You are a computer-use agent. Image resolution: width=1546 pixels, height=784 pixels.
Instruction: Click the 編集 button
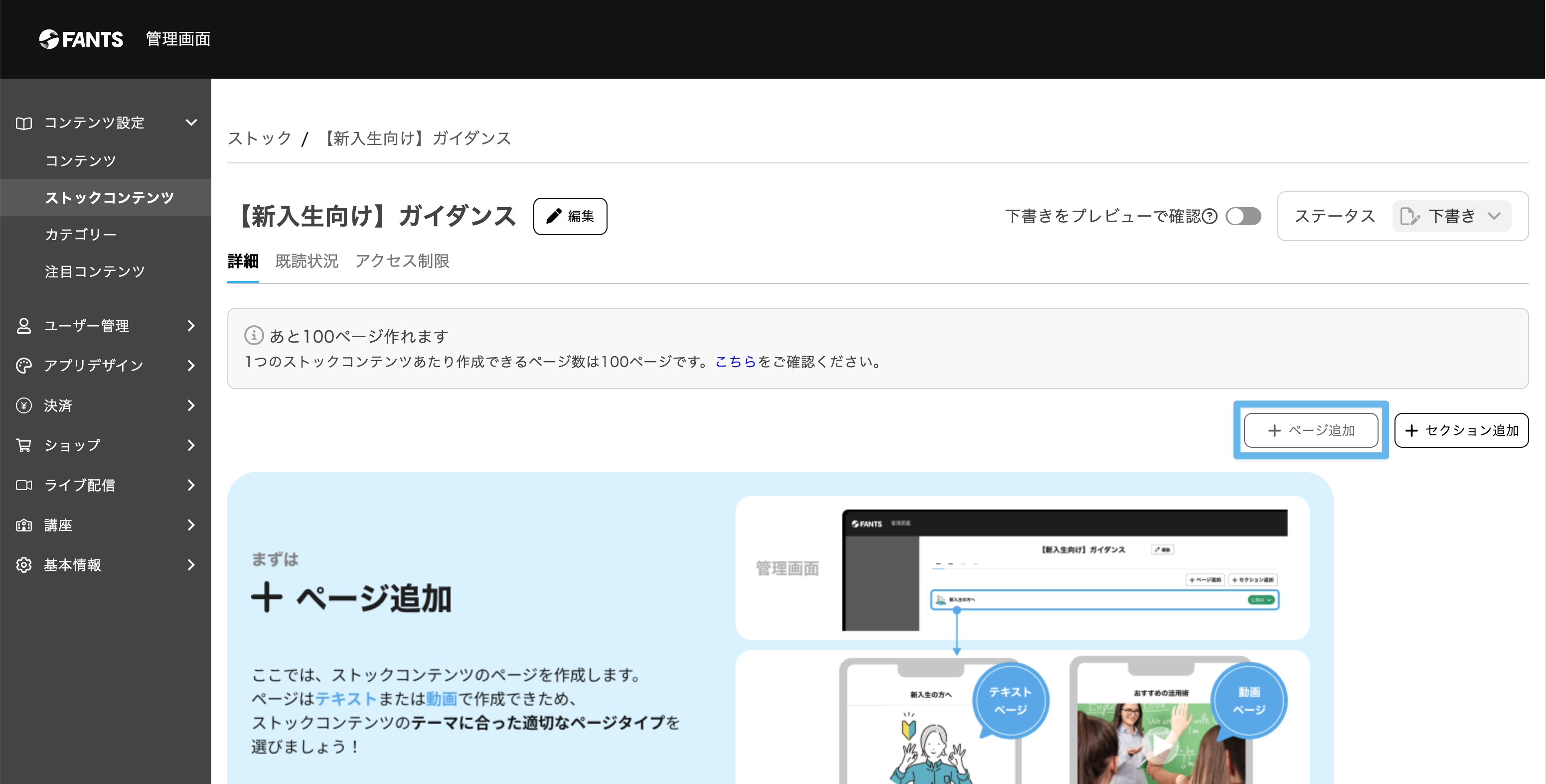[x=570, y=216]
